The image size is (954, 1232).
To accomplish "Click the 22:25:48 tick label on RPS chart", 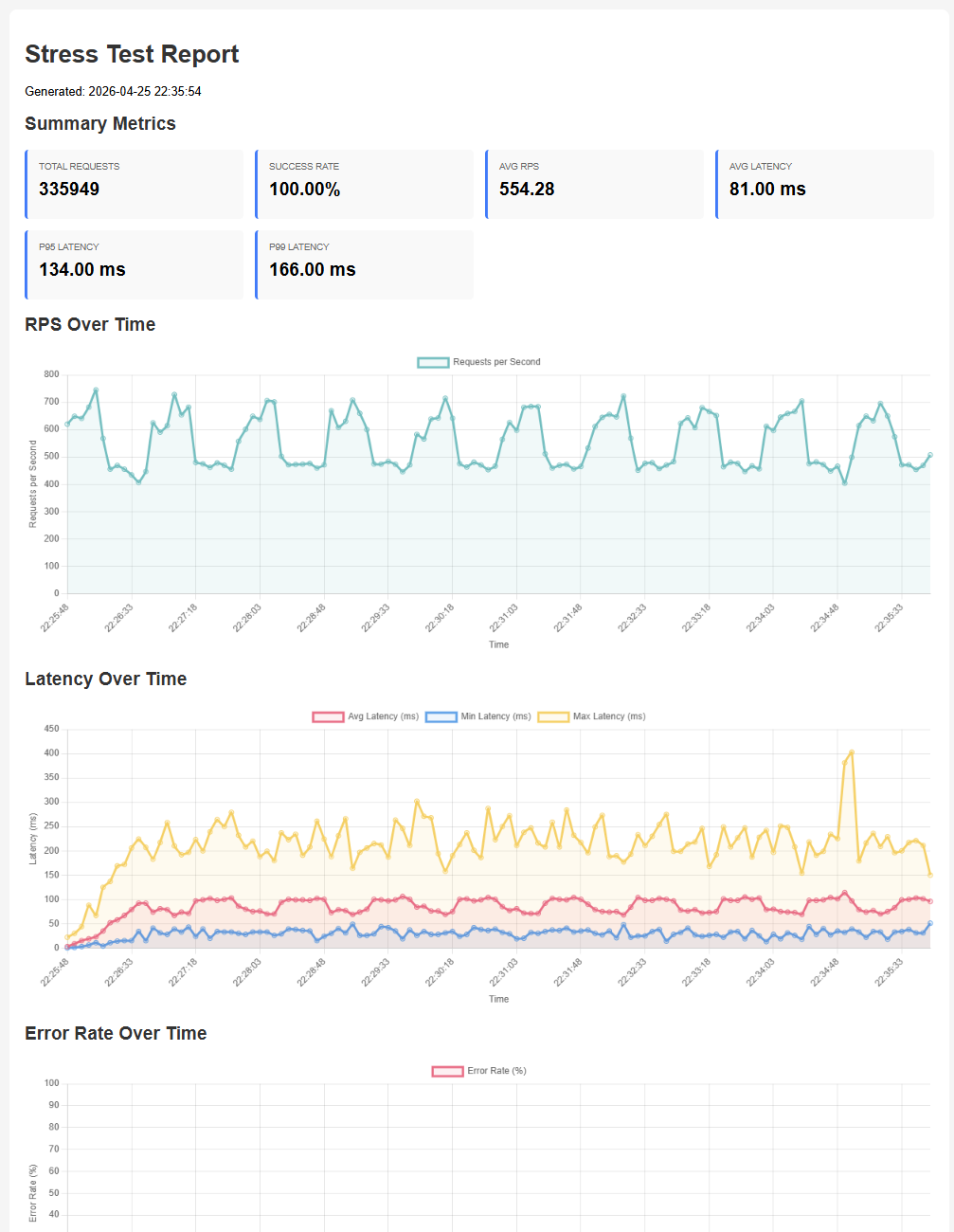I will point(55,619).
